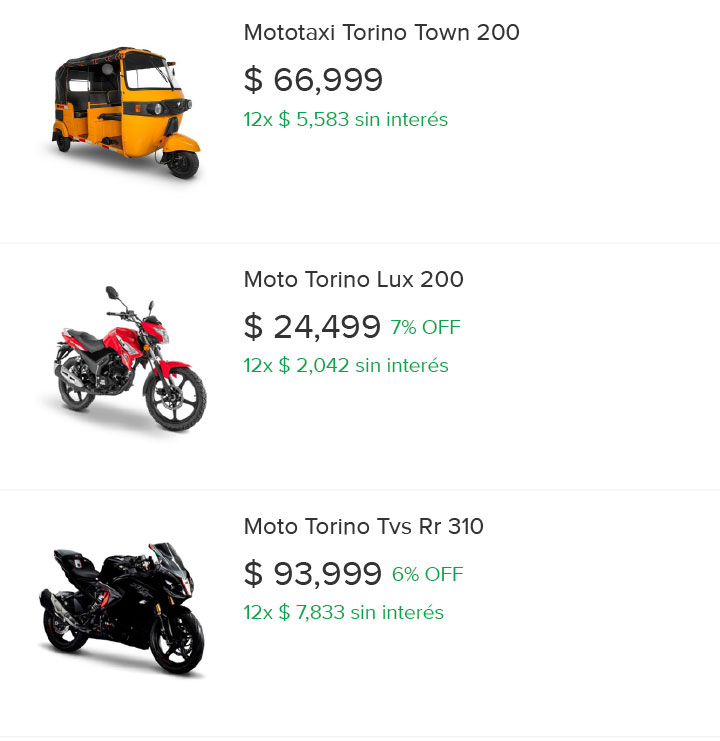Open the Moto Torino Lux 200 title link
The height and width of the screenshot is (741, 720).
tap(353, 279)
